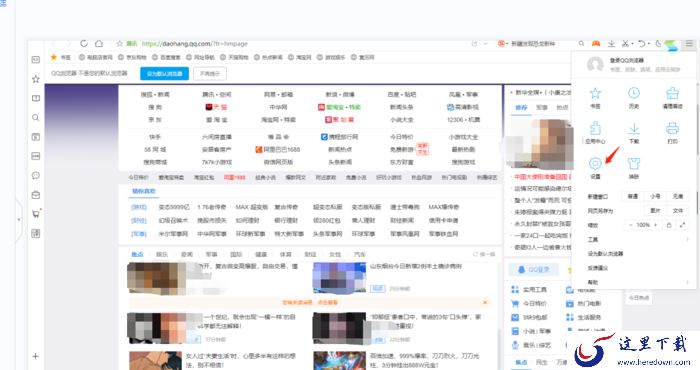Close the orange notice bar with X
The height and width of the screenshot is (370, 700).
485,303
